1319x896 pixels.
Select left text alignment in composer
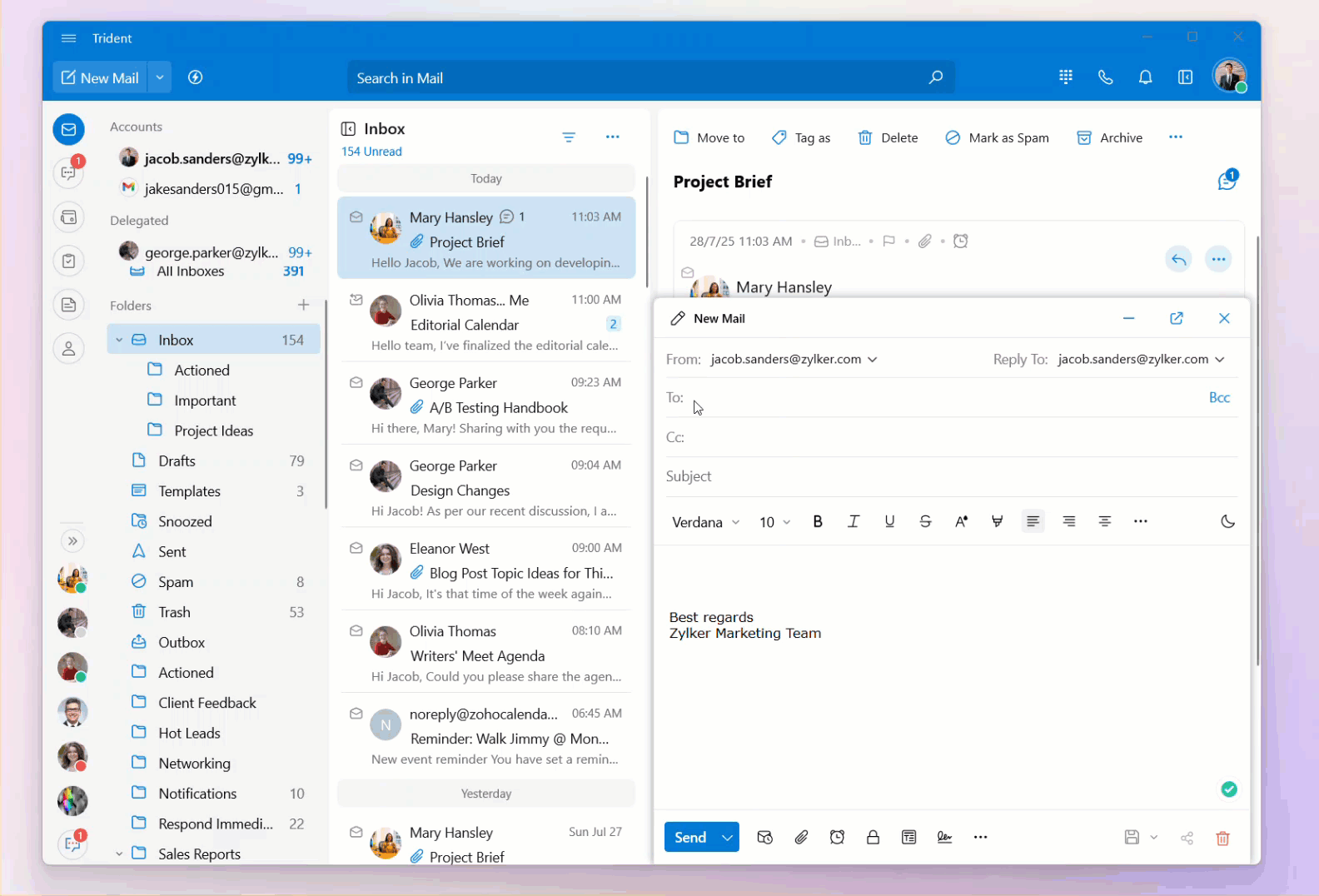click(1033, 521)
